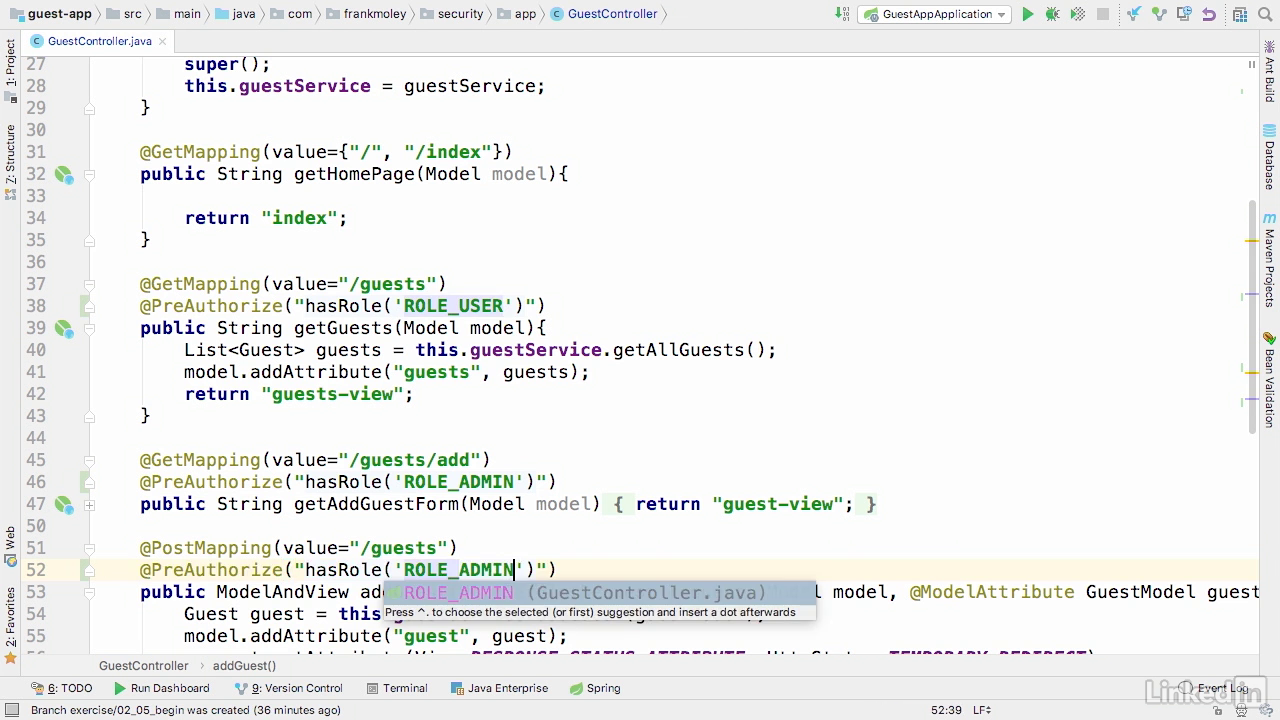The height and width of the screenshot is (720, 1280).
Task: Toggle fold marker at line 52 annotation
Action: click(x=89, y=571)
